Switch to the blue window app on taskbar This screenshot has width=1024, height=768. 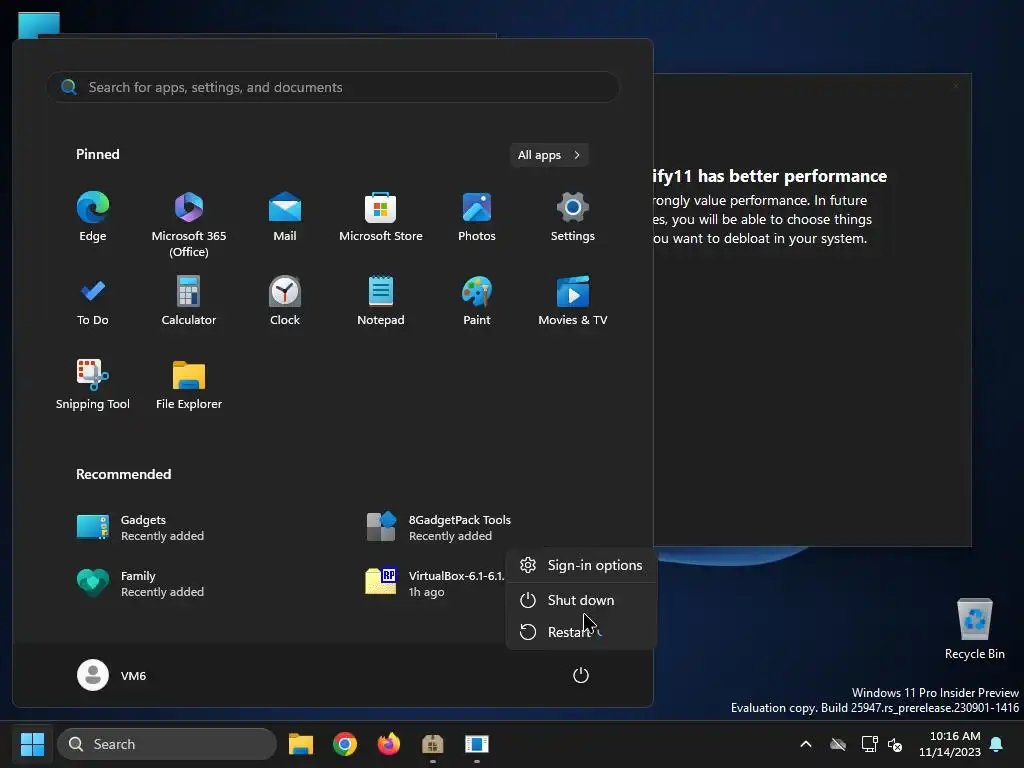tap(477, 744)
